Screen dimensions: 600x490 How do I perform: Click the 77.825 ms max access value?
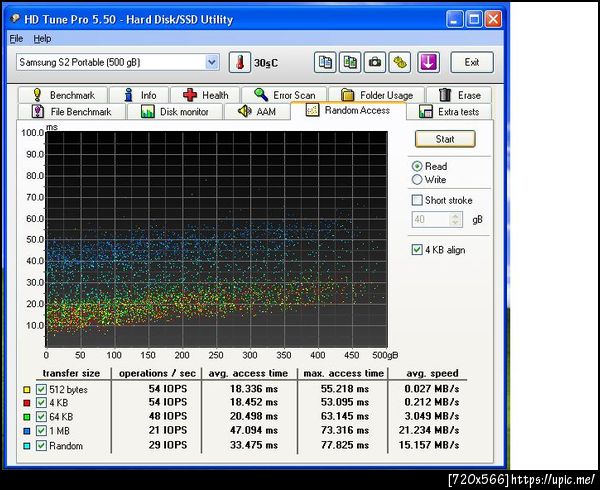(345, 445)
